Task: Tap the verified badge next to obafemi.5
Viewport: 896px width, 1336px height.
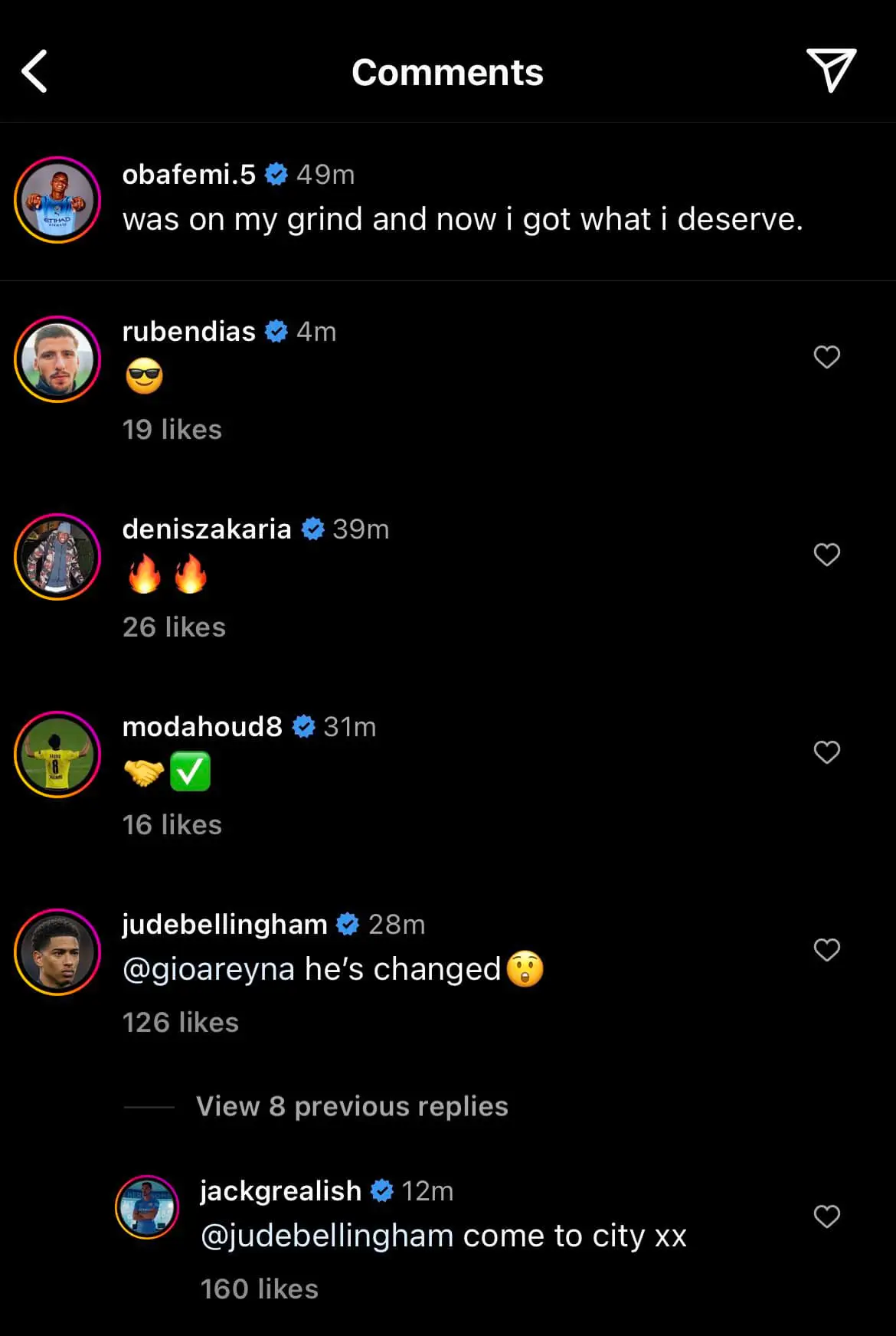Action: pos(277,174)
